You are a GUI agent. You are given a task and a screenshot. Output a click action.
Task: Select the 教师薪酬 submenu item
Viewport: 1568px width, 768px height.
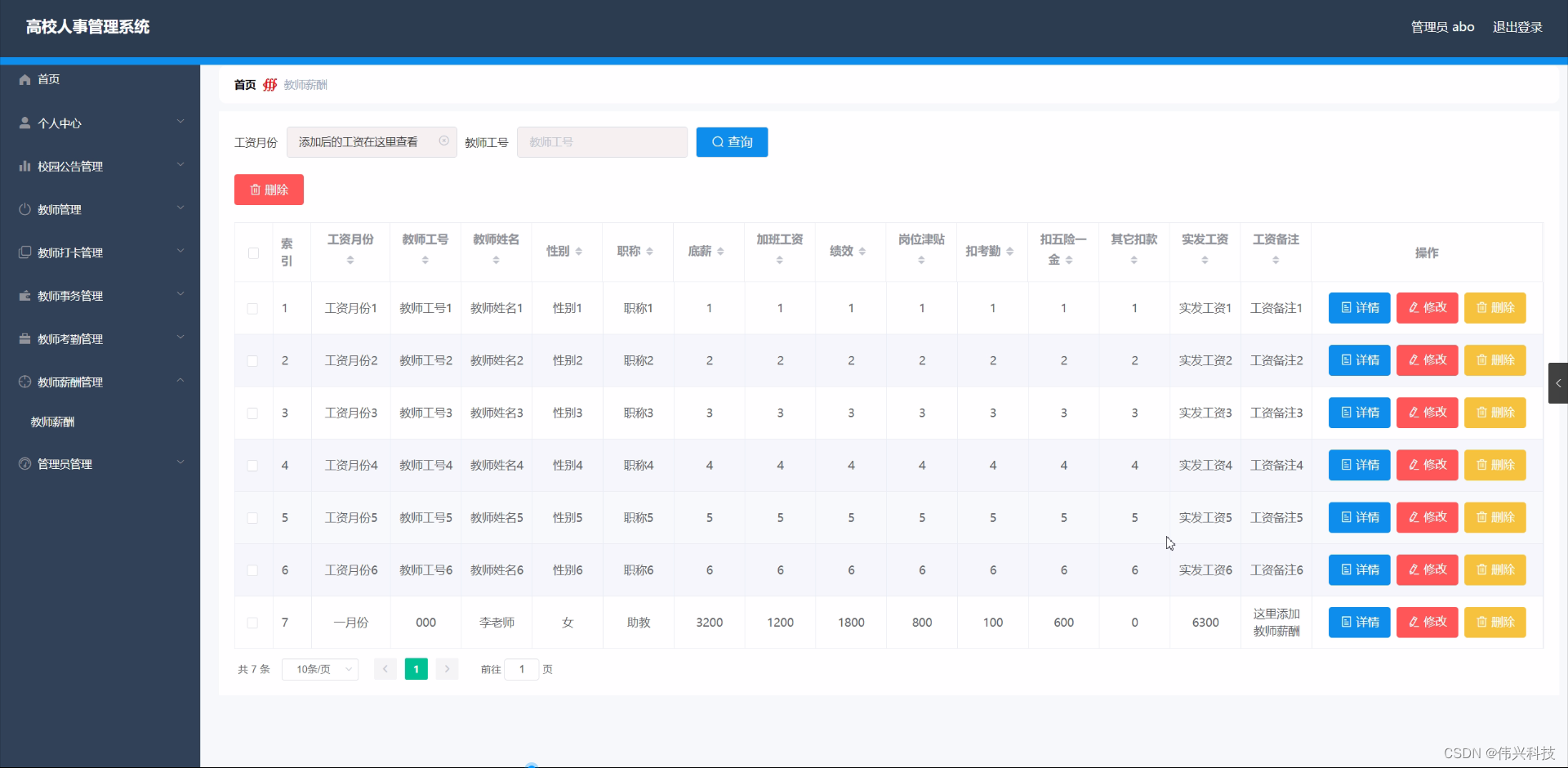click(52, 422)
